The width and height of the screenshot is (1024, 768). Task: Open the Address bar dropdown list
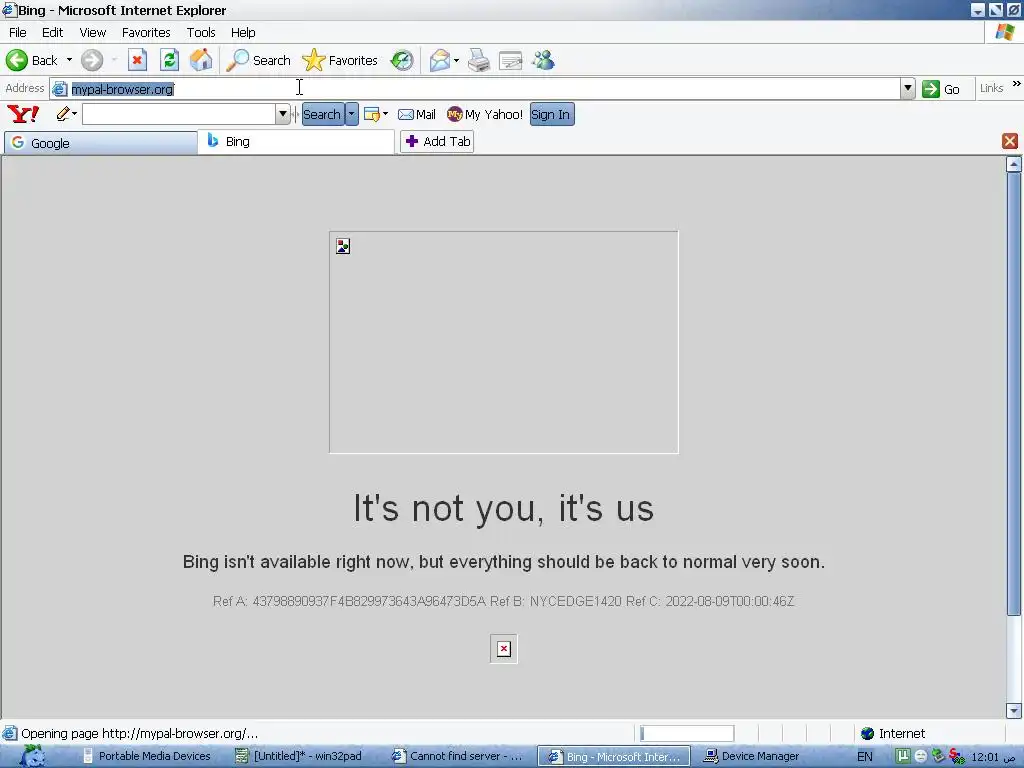(x=907, y=88)
